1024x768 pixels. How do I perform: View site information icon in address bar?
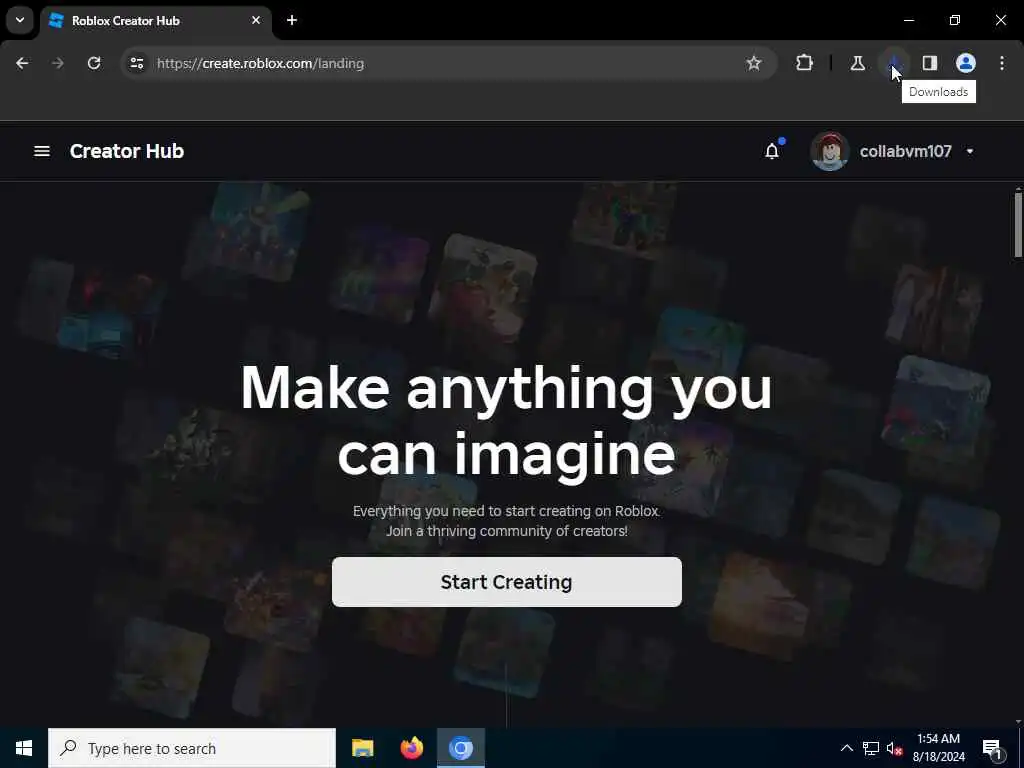[136, 63]
